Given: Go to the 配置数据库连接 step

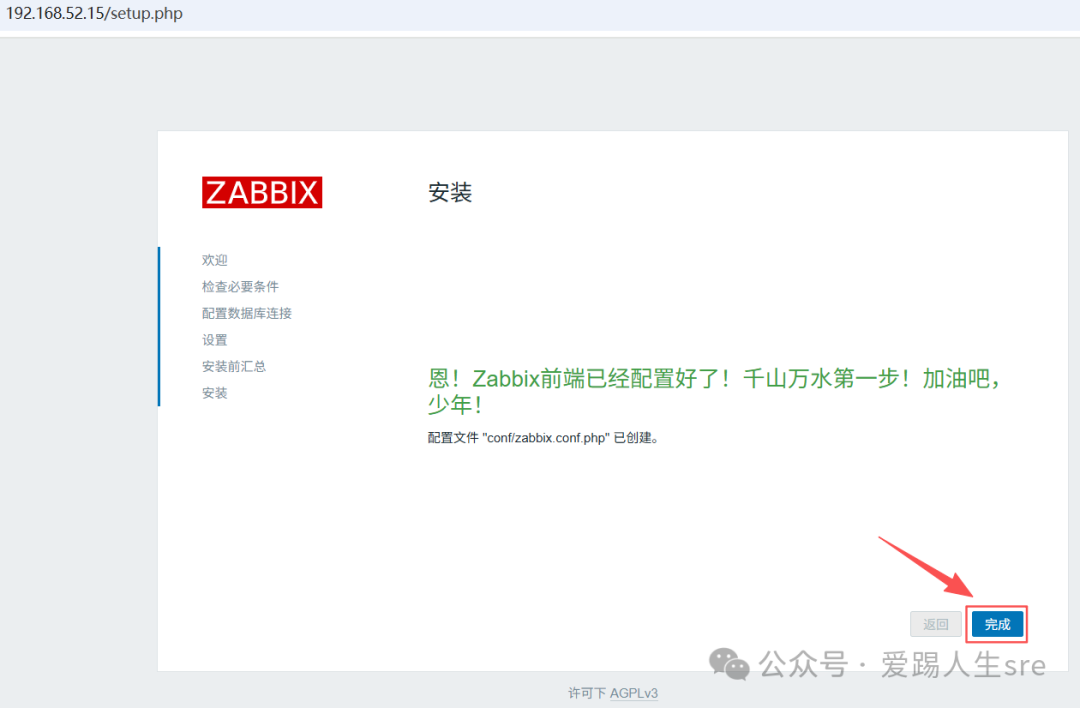Looking at the screenshot, I should click(247, 313).
